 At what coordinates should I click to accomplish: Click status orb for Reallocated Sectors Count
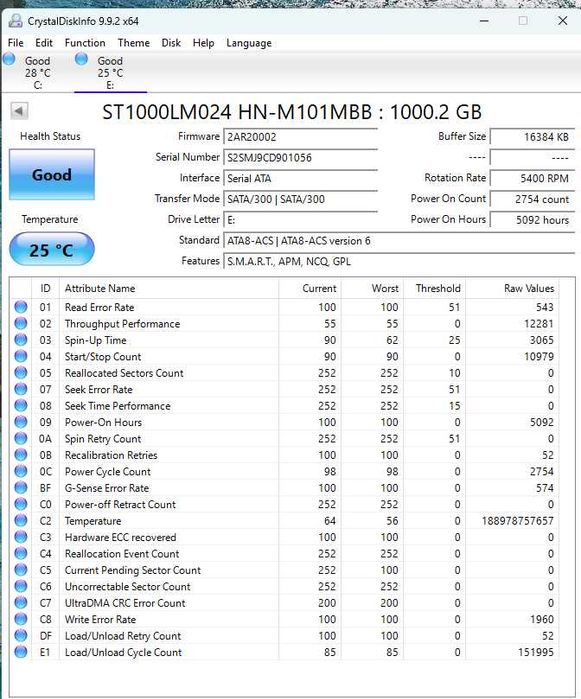pyautogui.click(x=21, y=372)
